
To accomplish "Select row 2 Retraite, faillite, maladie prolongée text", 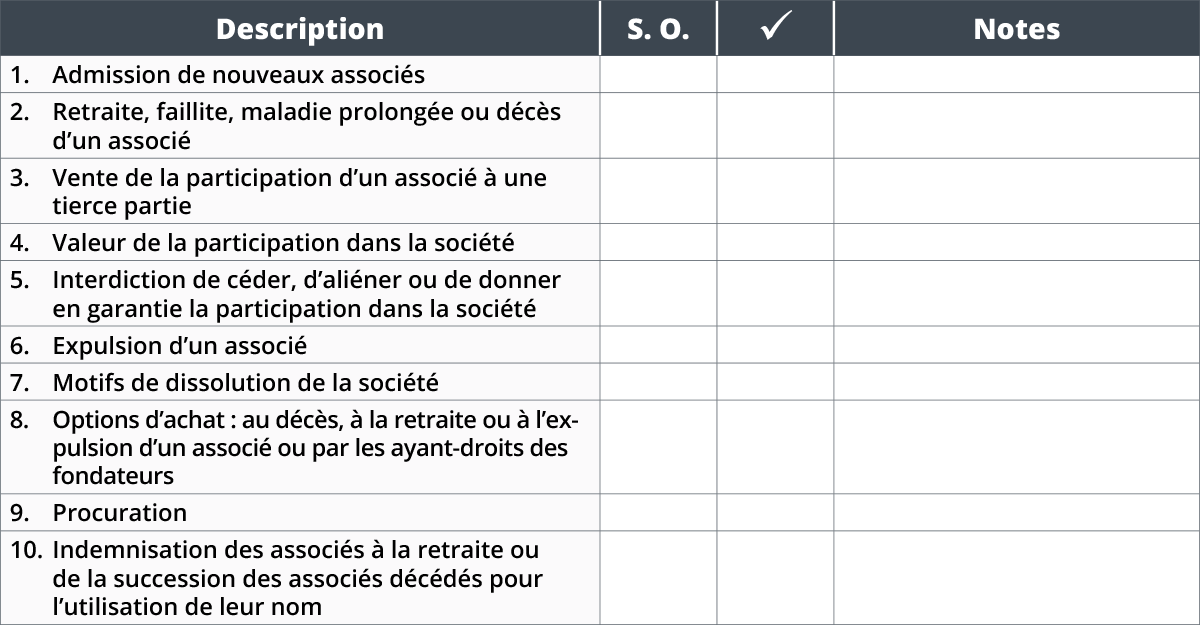I will (306, 126).
